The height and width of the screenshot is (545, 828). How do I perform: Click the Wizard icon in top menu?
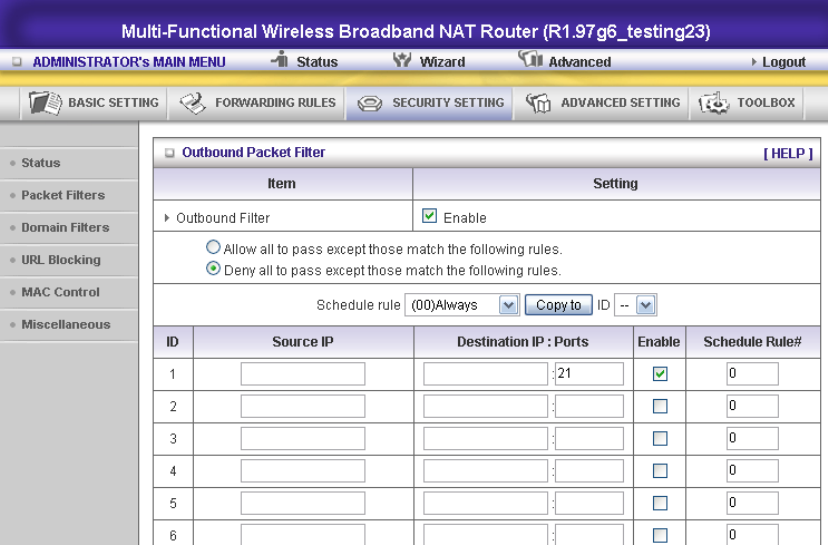[x=404, y=61]
